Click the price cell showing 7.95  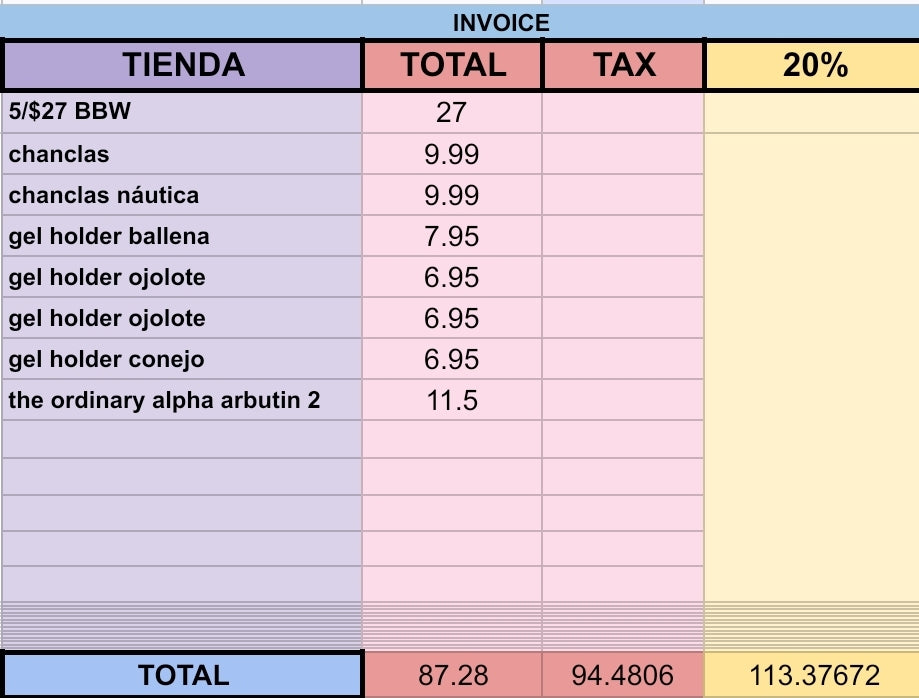pos(452,236)
